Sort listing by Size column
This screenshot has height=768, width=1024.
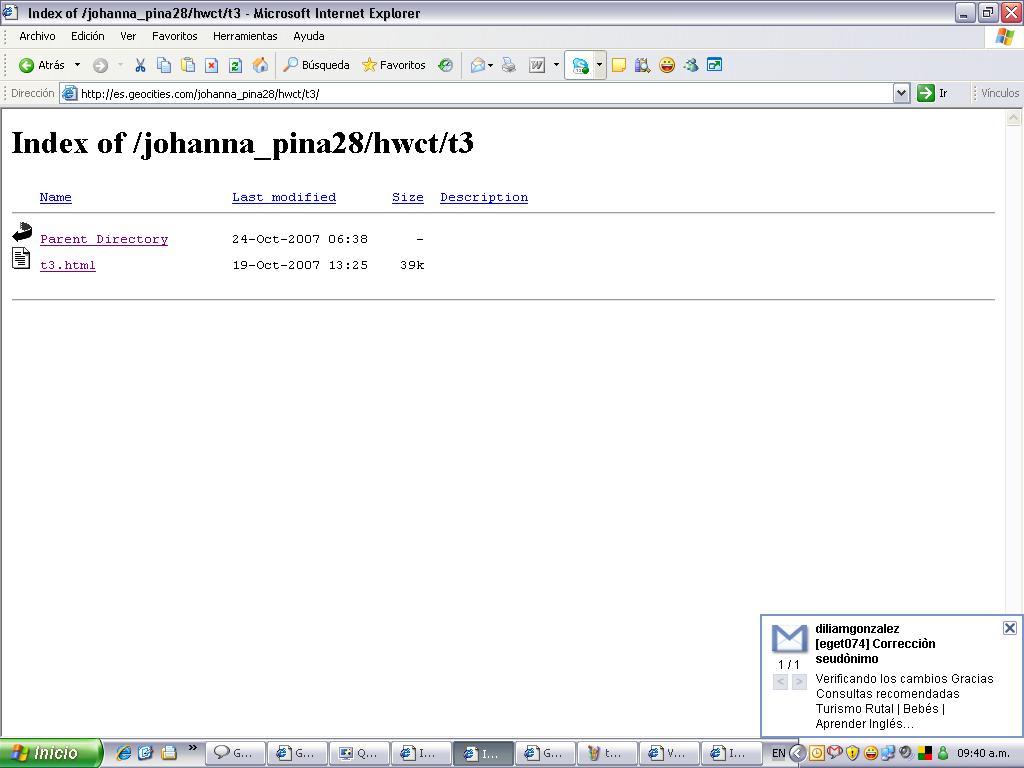(408, 197)
